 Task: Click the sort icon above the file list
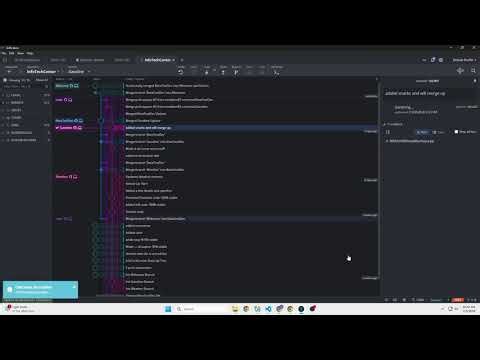click(388, 132)
